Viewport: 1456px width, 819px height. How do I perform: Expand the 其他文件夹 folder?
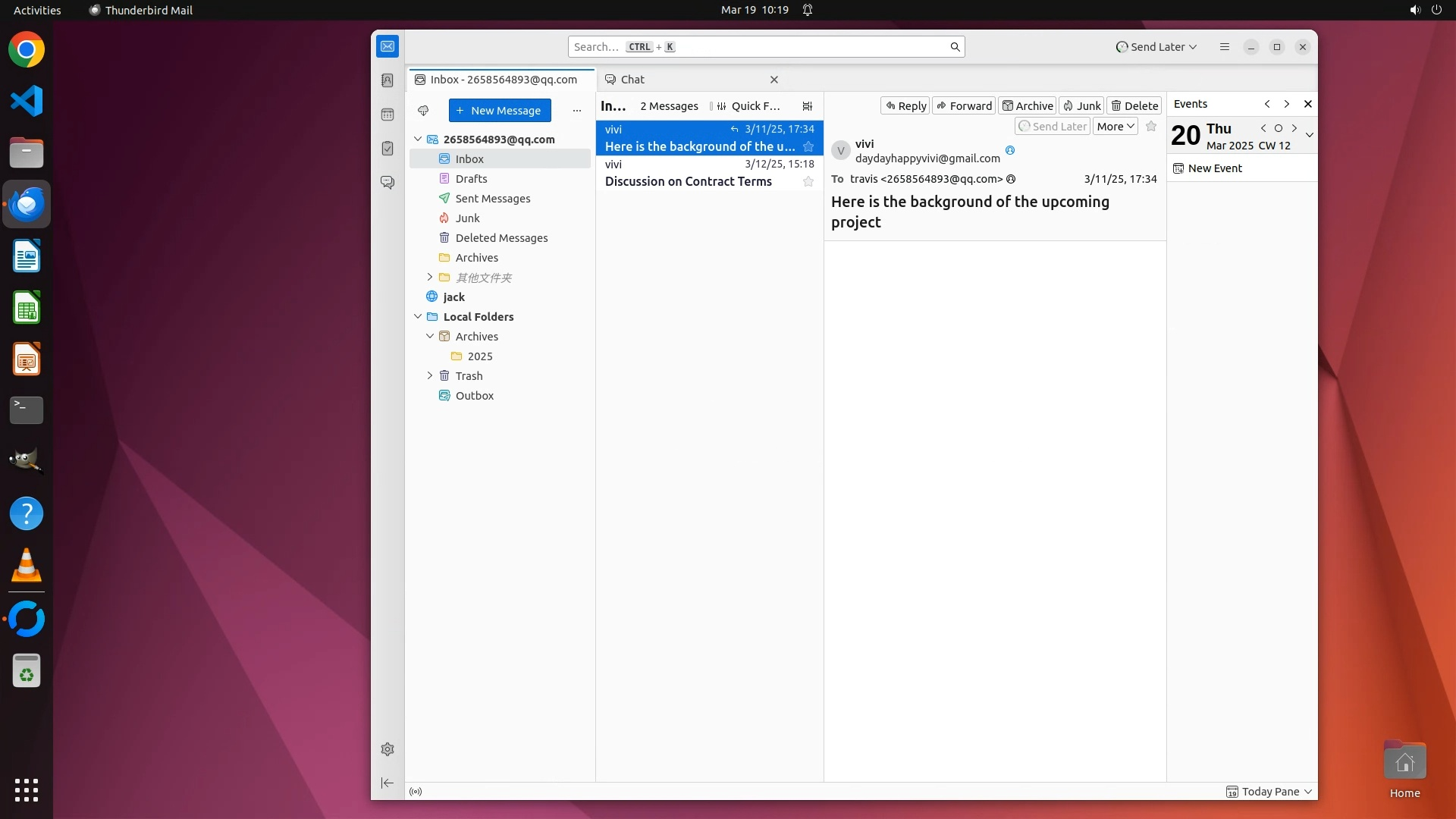click(430, 278)
